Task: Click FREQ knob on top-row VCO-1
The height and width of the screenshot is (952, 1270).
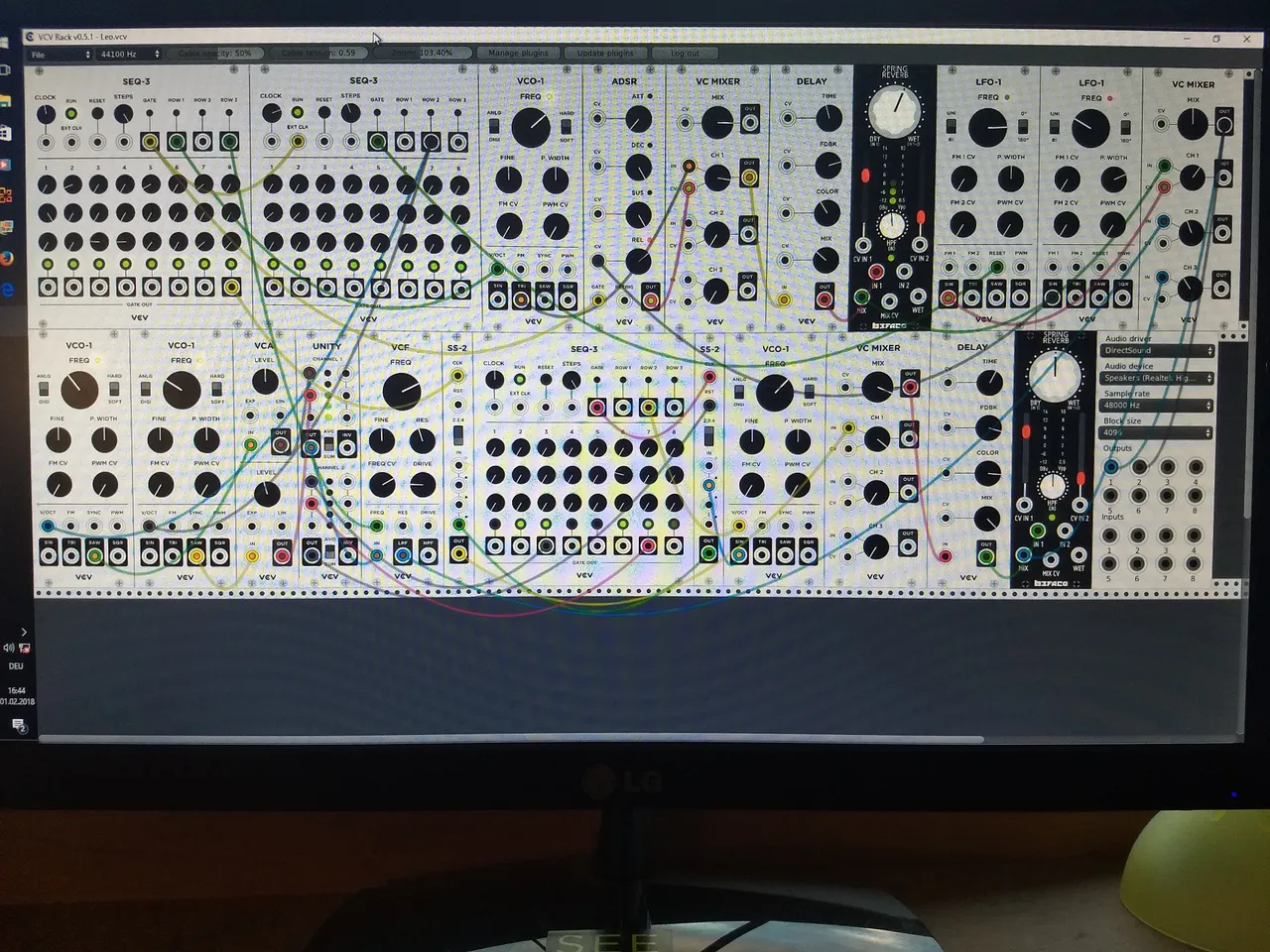Action: [x=531, y=127]
